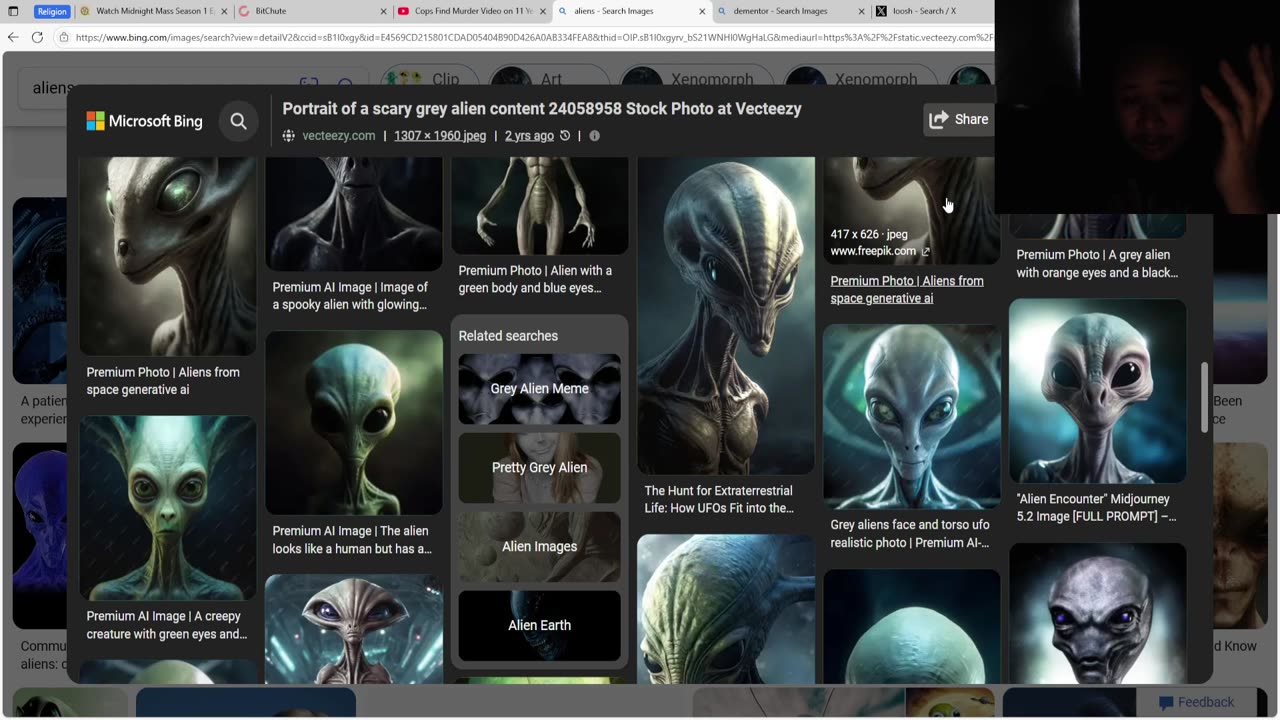Open the vecteezy.com source link
The height and width of the screenshot is (720, 1280).
point(339,136)
